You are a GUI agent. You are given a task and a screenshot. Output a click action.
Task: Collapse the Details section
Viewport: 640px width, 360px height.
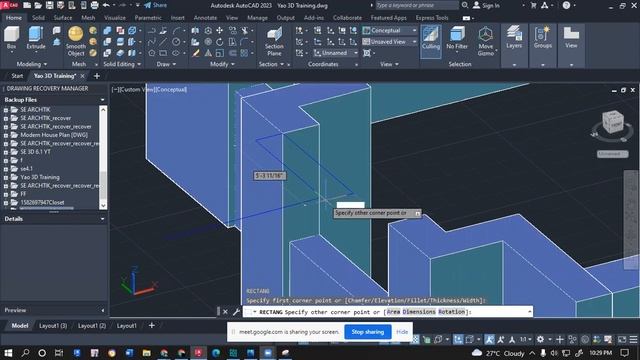[102, 219]
